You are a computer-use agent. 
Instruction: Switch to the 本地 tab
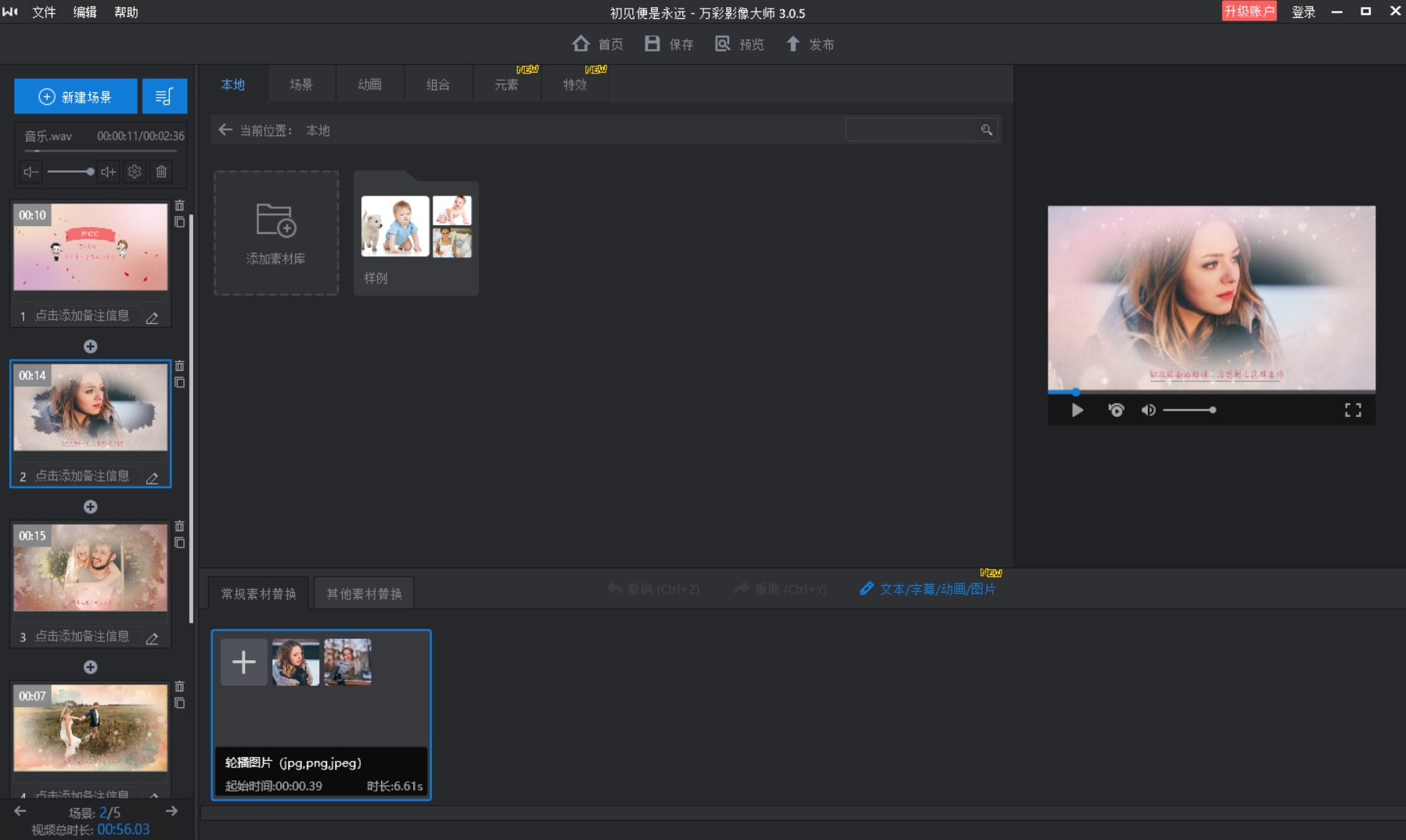click(233, 84)
